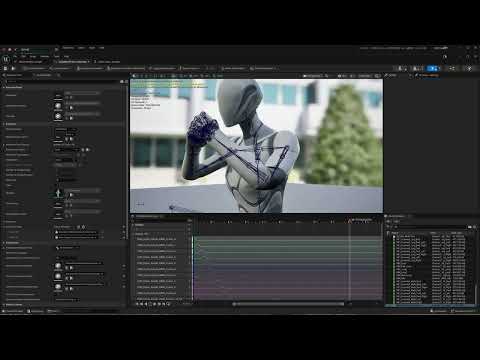Click the gear settings icon in the details panel
Viewport: 480px width, 360px height.
tap(126, 81)
